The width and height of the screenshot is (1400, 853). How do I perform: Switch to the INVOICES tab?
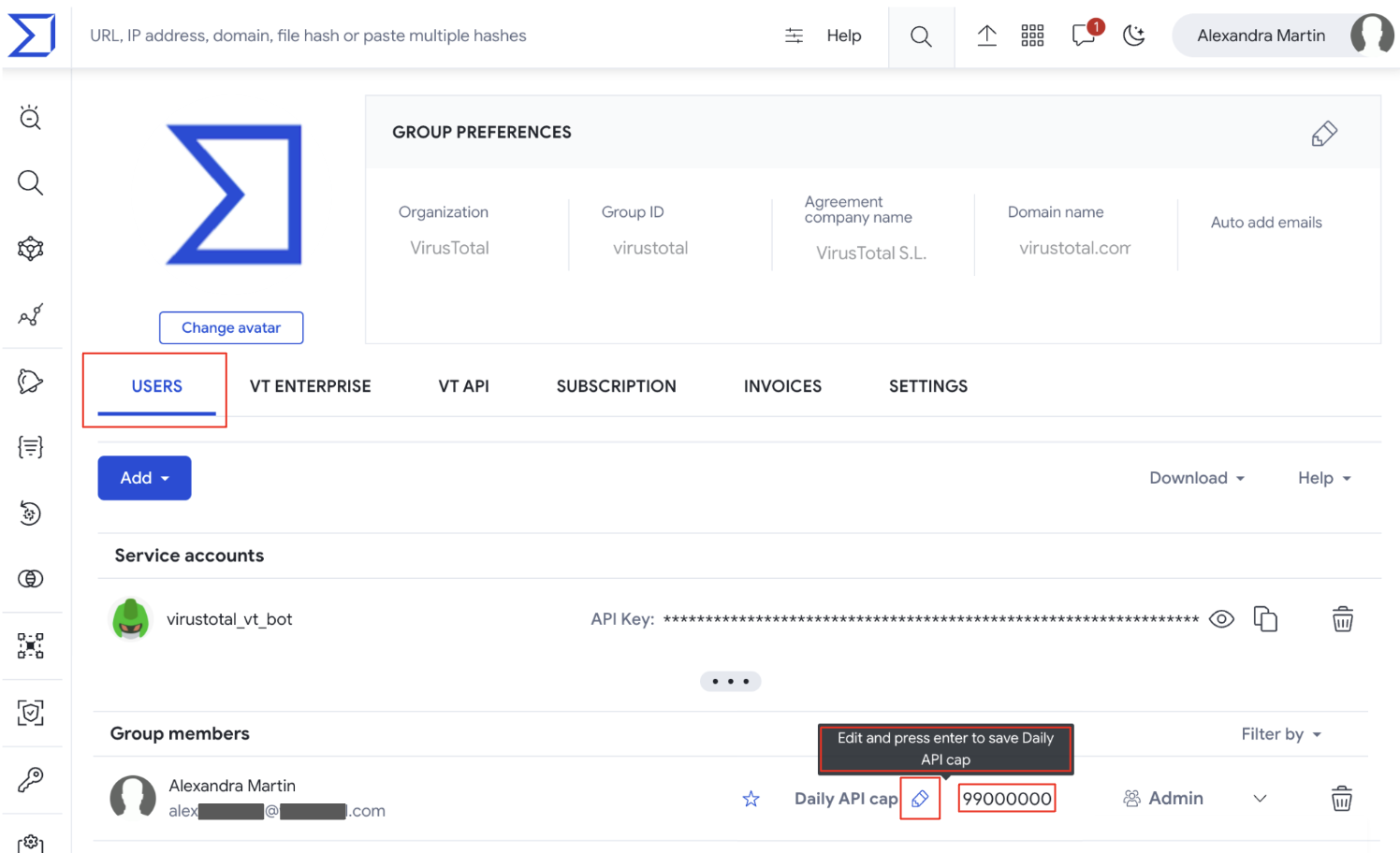(x=782, y=386)
